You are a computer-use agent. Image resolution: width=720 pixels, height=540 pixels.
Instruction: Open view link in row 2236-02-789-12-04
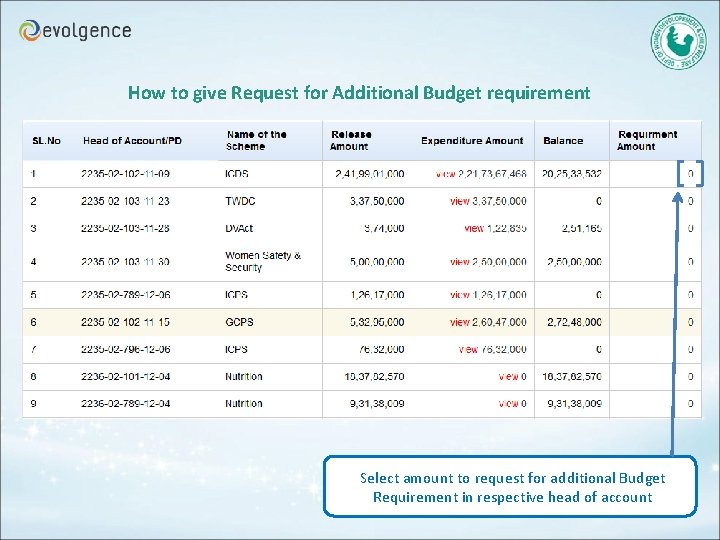click(x=508, y=404)
